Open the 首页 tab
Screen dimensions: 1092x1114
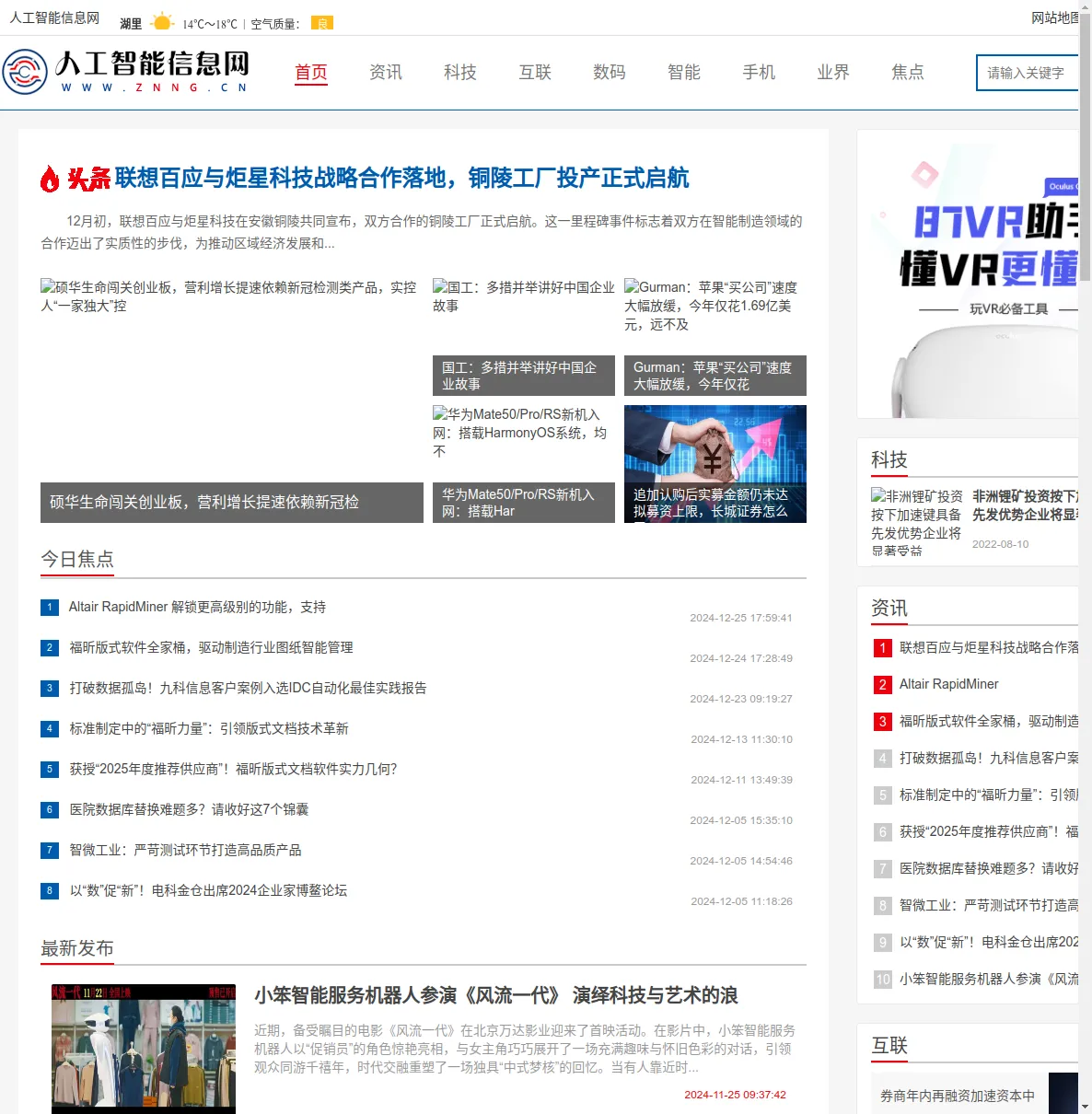pos(311,72)
